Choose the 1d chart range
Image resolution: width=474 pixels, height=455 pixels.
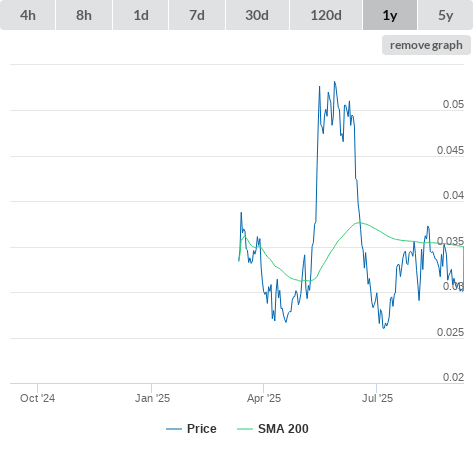tap(141, 15)
